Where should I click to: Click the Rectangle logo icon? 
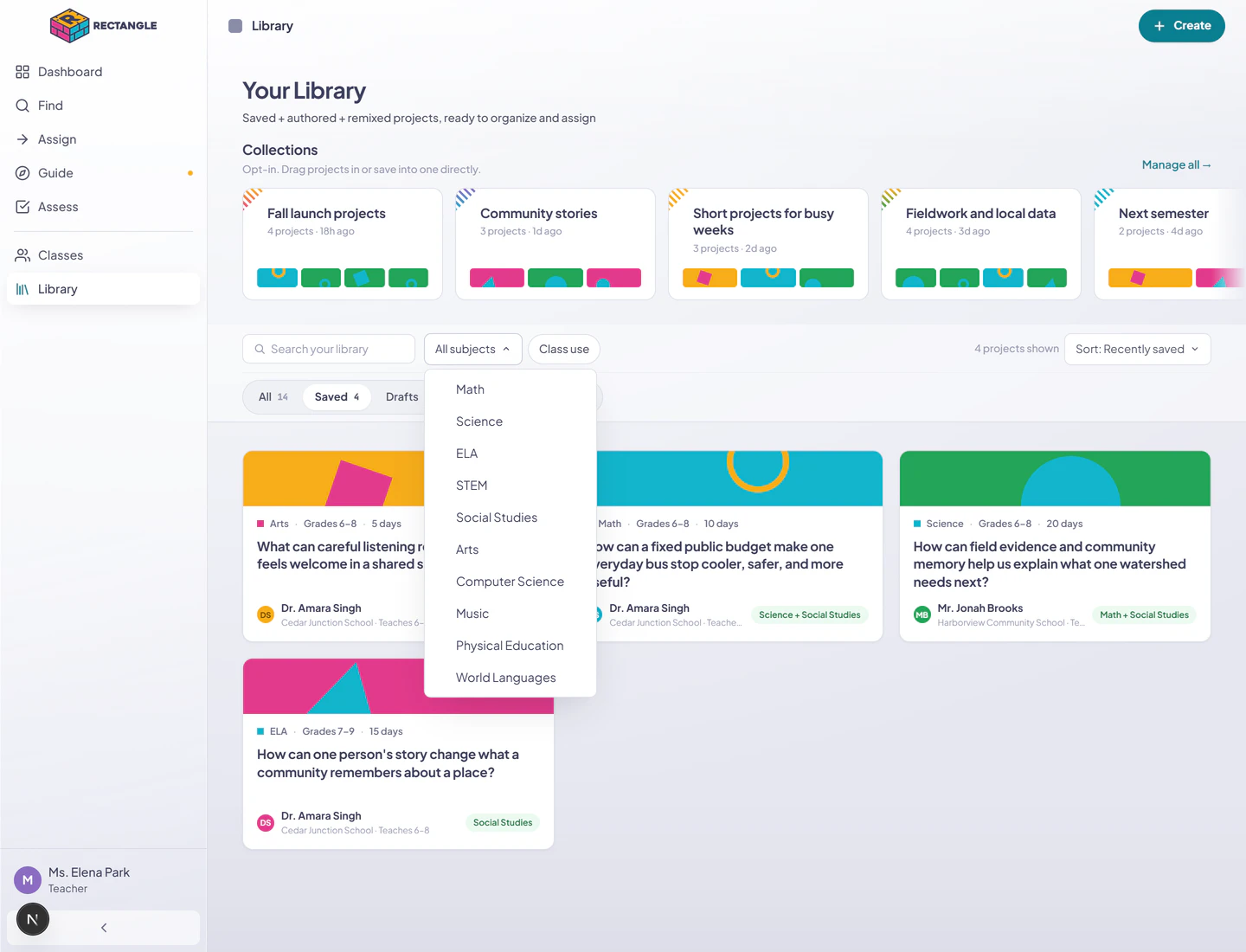tap(70, 26)
